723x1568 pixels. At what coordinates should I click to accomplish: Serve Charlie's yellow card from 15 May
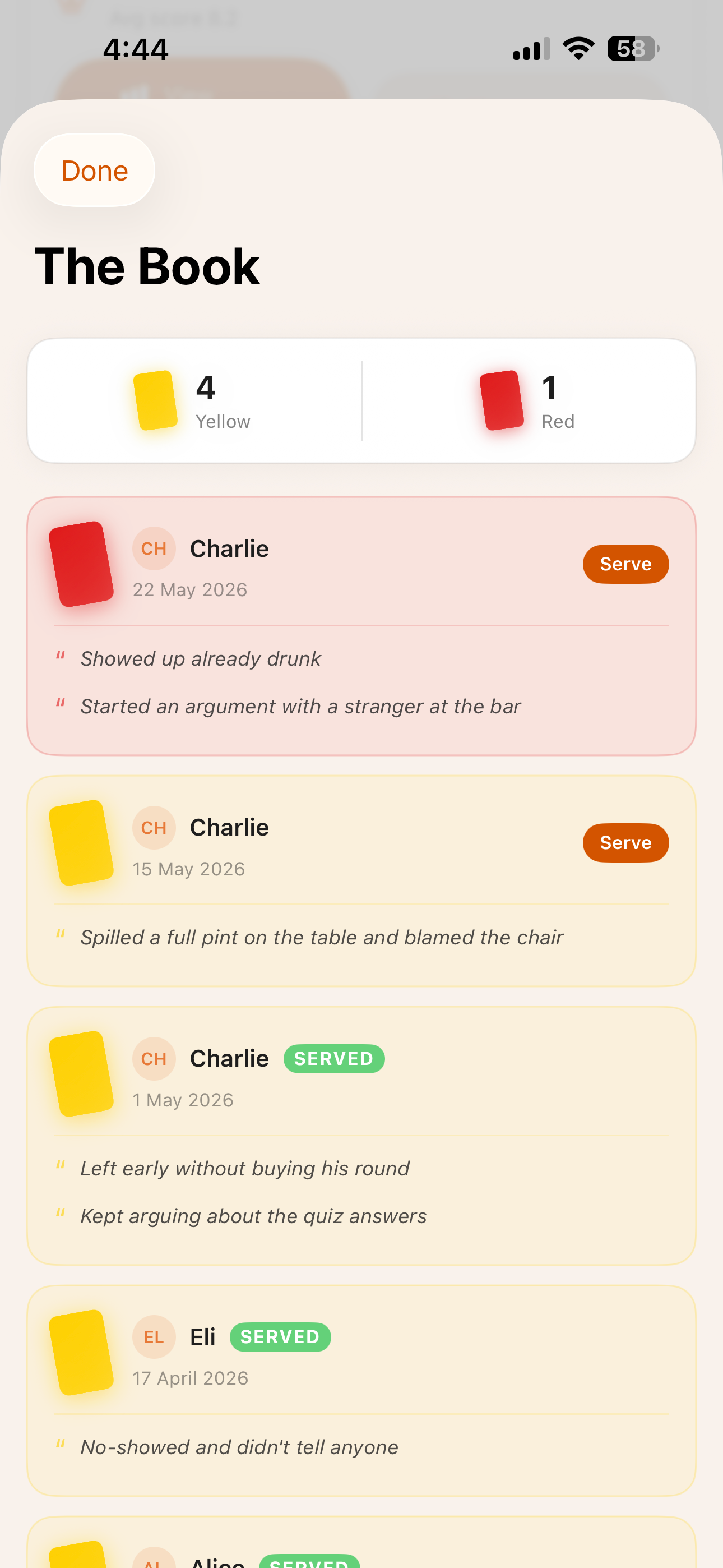click(625, 843)
